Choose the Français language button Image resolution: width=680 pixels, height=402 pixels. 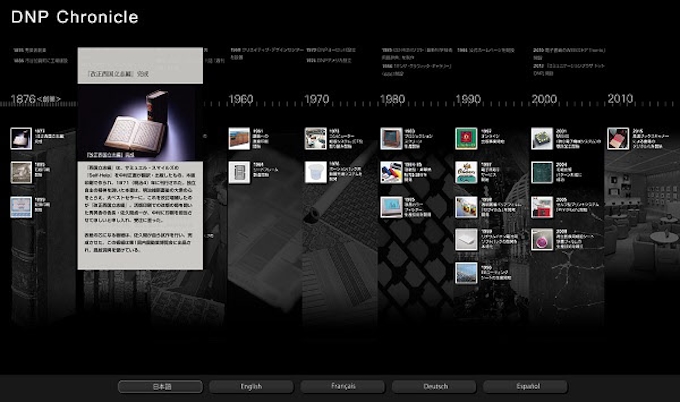[343, 386]
